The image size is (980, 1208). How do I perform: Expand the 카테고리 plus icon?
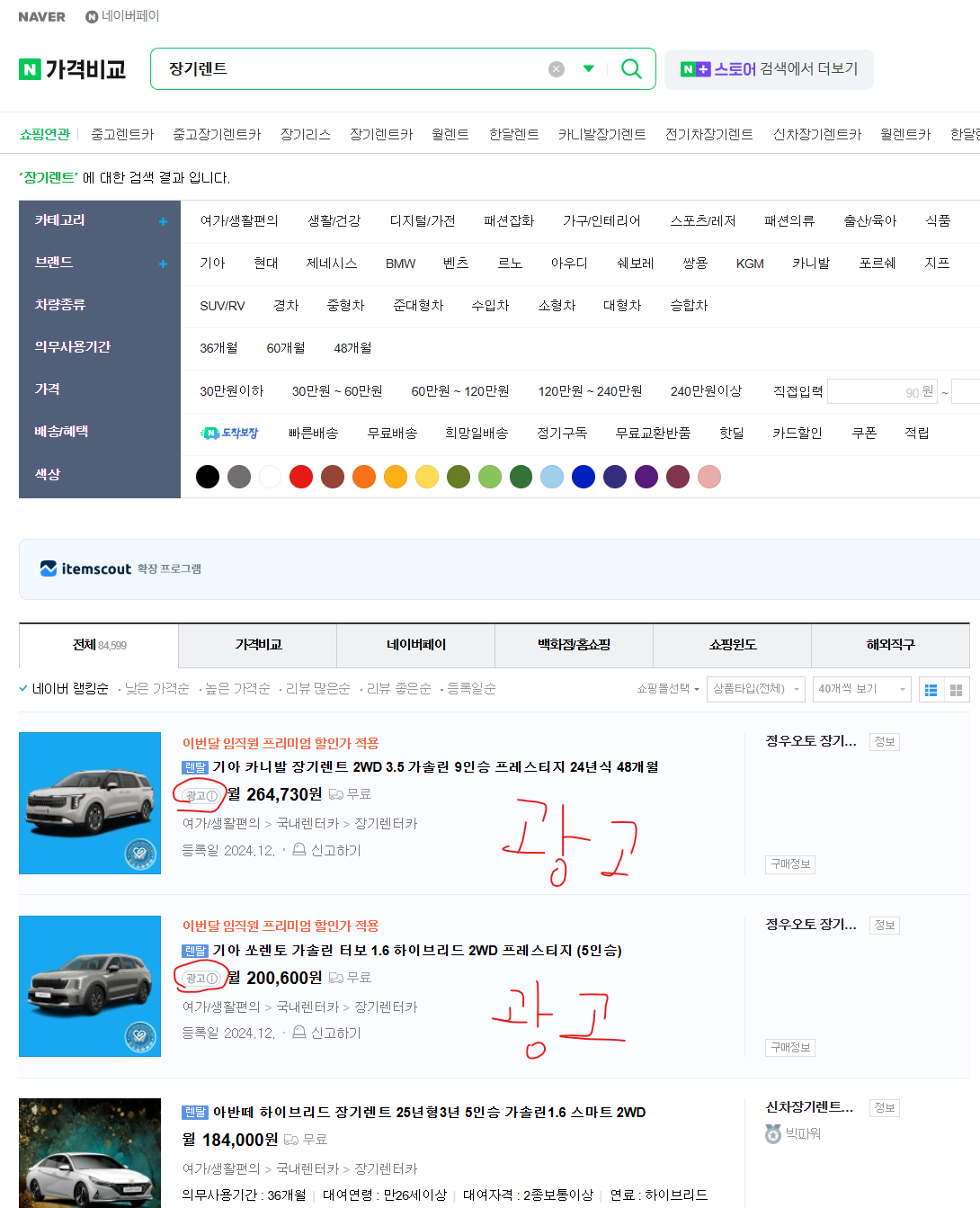[x=163, y=221]
